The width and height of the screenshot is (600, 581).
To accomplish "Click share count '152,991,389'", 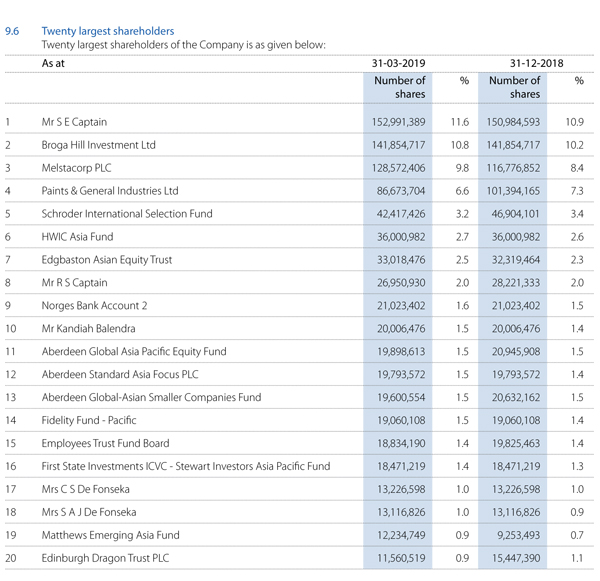I will click(398, 122).
